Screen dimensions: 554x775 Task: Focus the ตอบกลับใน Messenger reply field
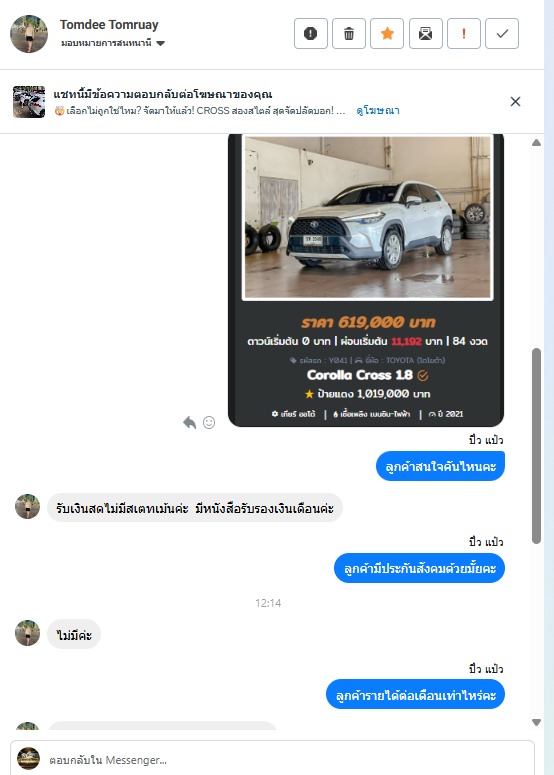pos(272,758)
